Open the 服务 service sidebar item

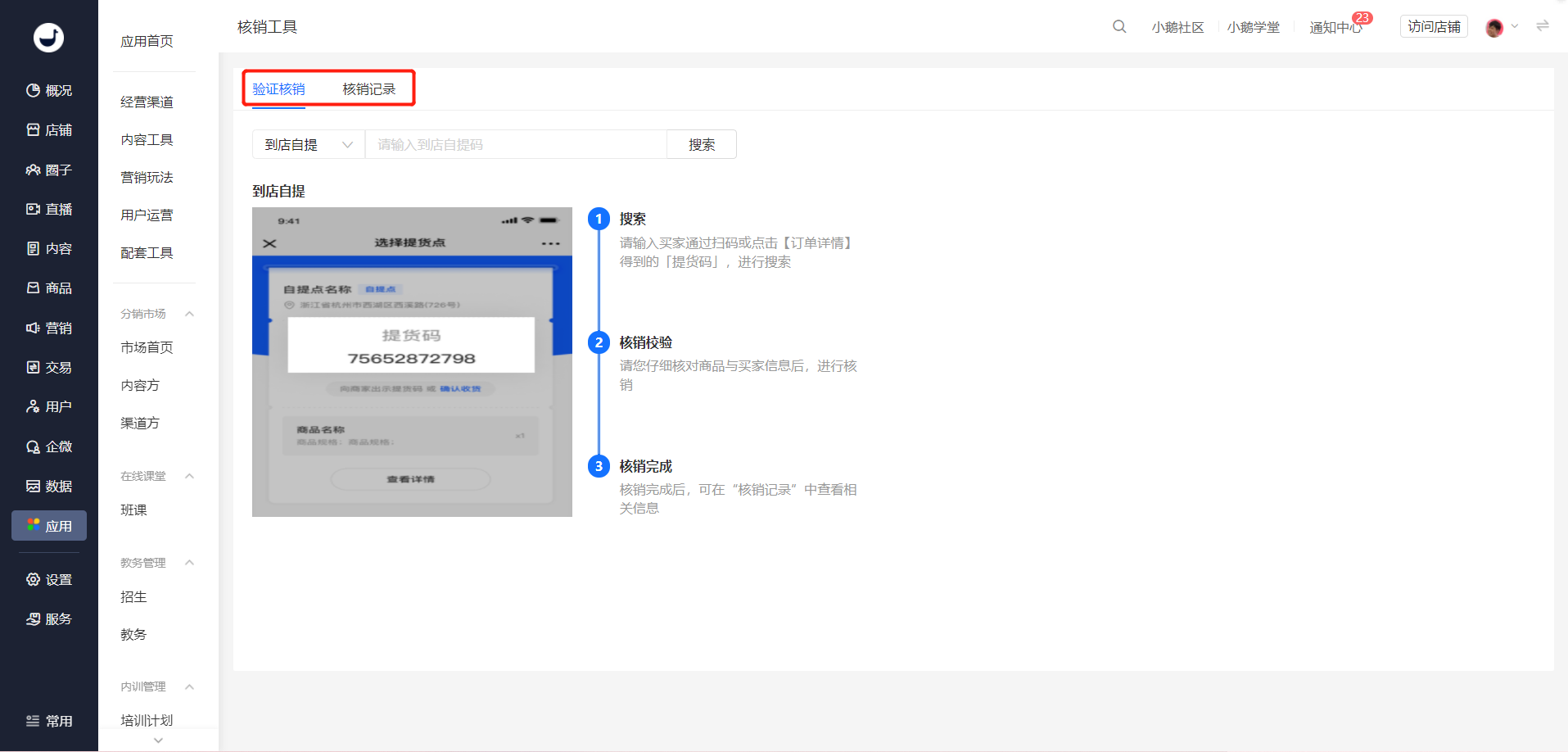point(49,618)
